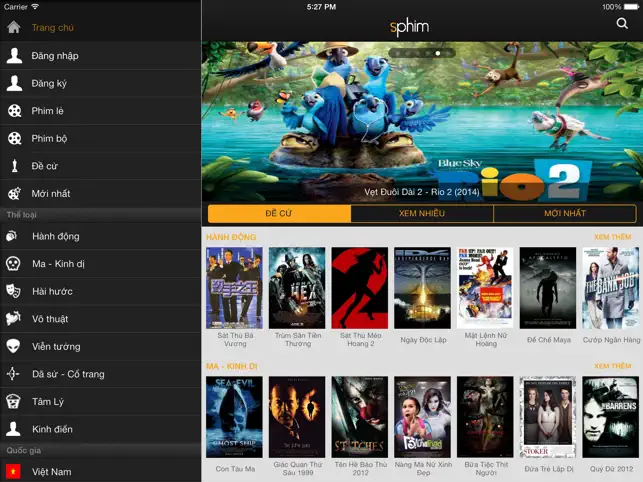Image resolution: width=643 pixels, height=482 pixels.
Task: Tap the Wi-Fi icon in status bar
Action: [x=35, y=7]
